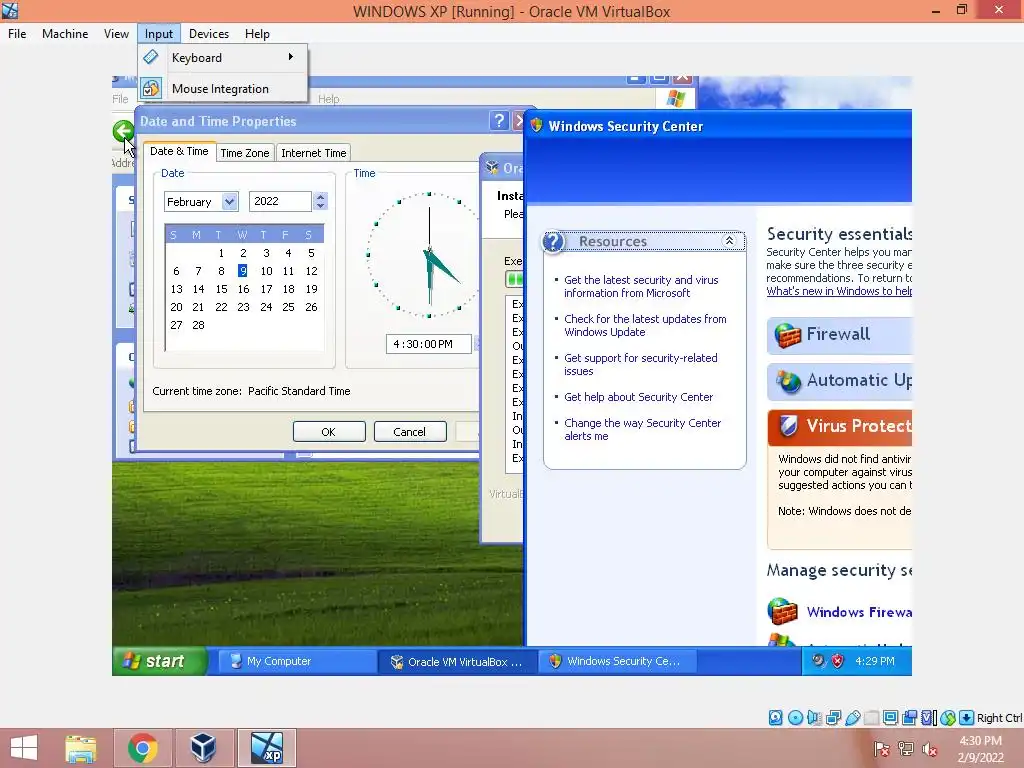
Task: Collapse the Virus Protection section
Action: [839, 426]
